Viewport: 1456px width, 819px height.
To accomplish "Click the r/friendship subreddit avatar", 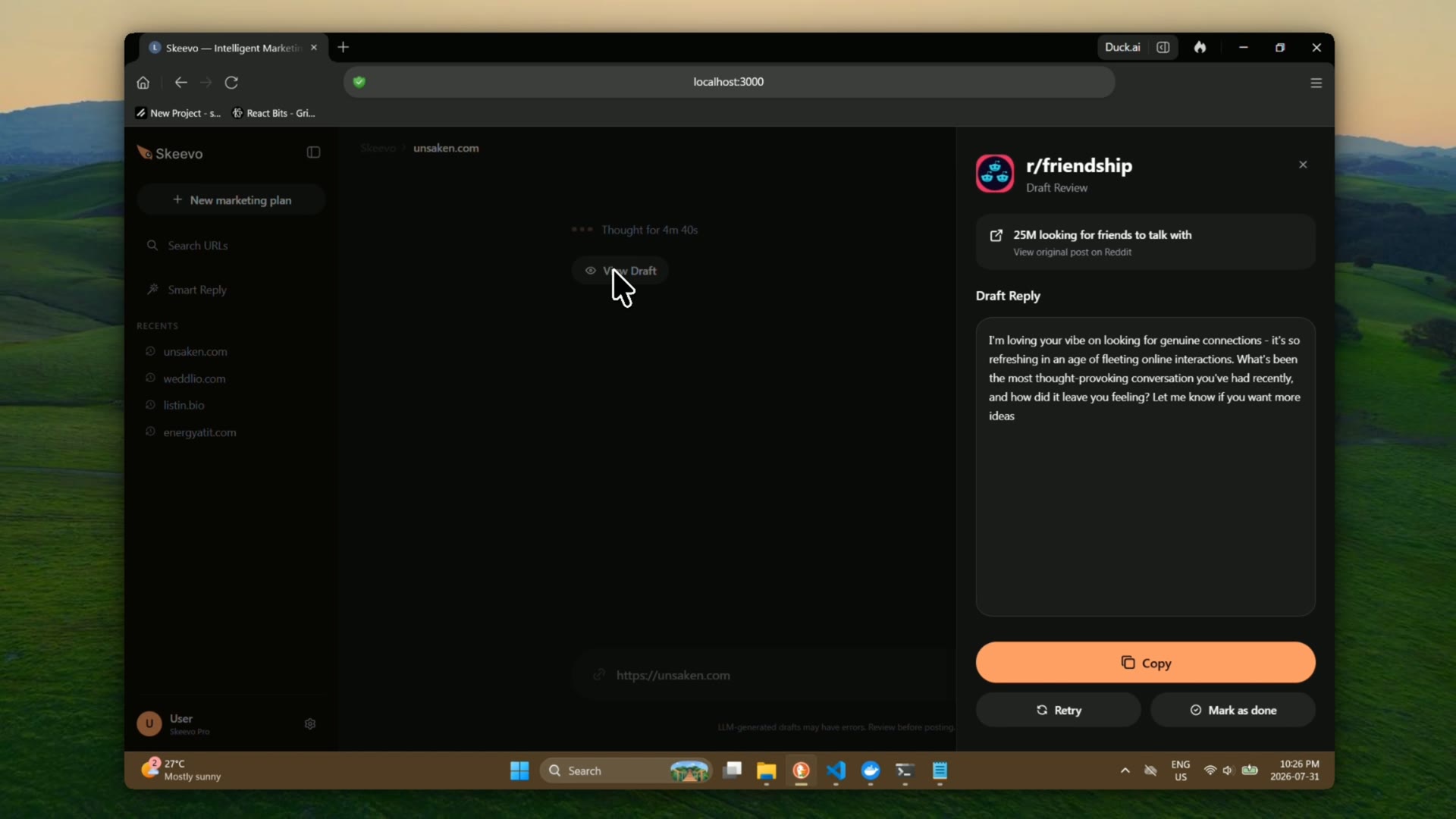I will point(995,174).
